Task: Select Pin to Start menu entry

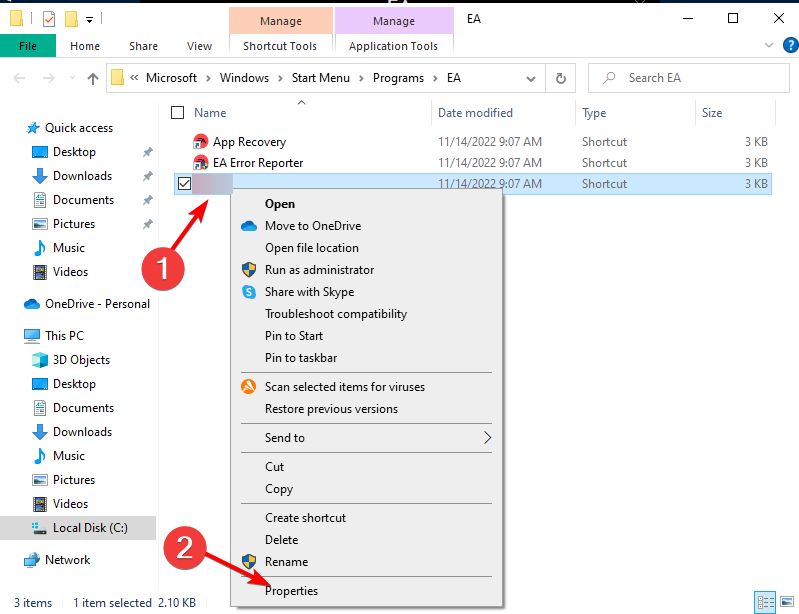Action: click(x=294, y=336)
